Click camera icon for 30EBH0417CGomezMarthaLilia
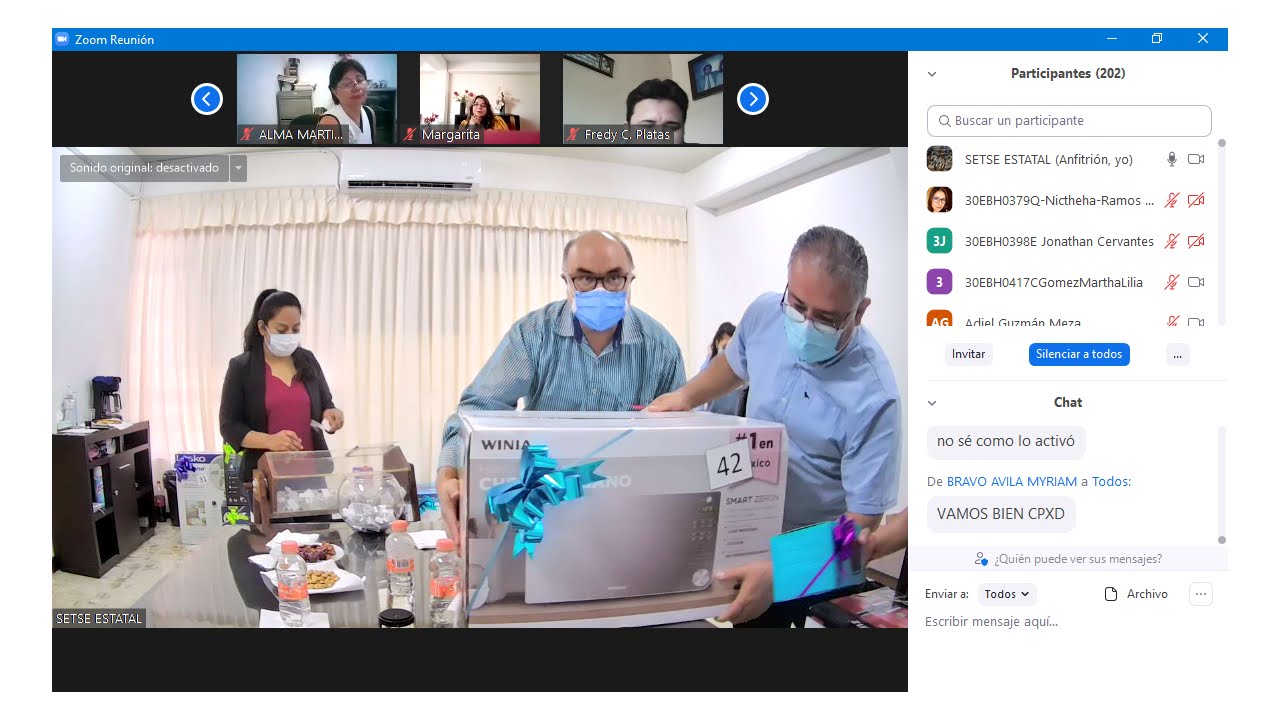 (1196, 282)
